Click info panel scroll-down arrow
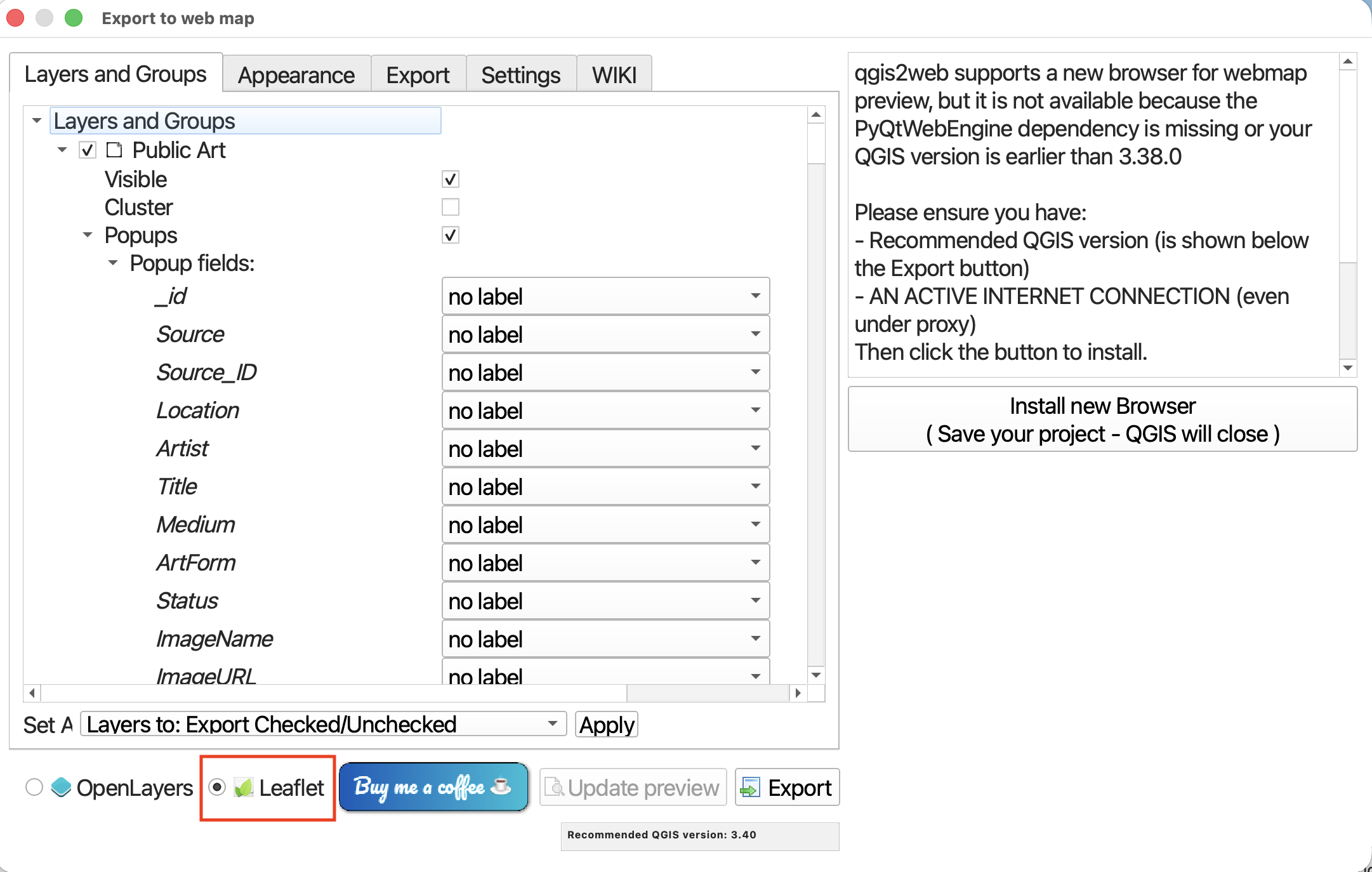 click(x=1348, y=367)
